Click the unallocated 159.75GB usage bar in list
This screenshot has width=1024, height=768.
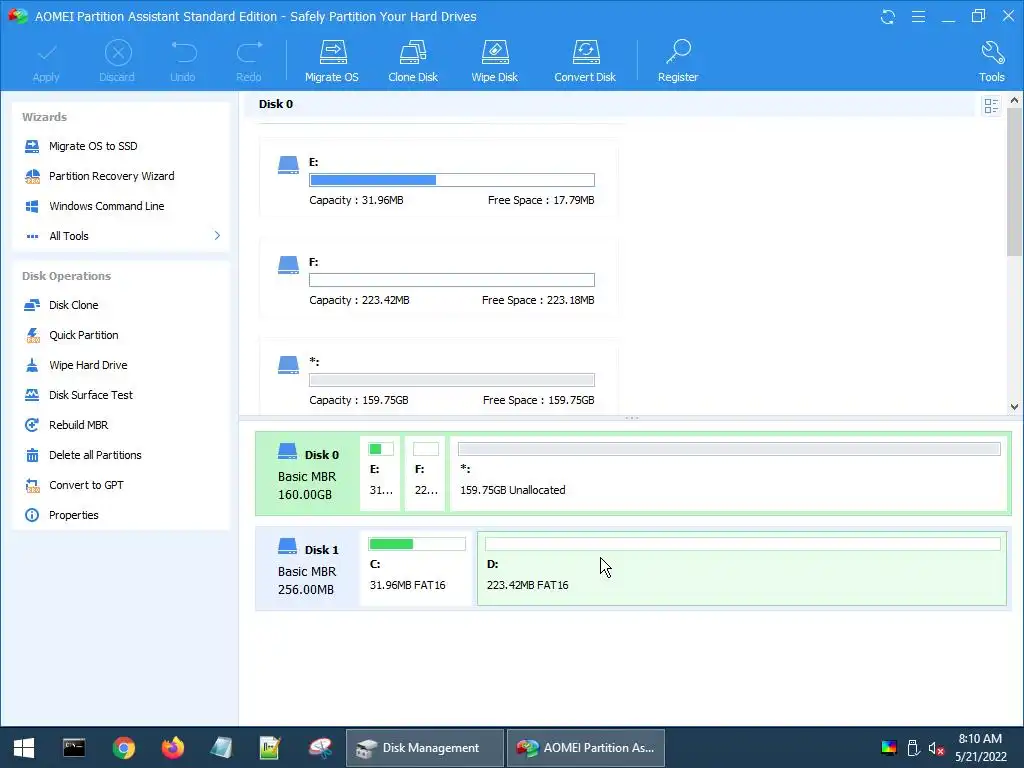click(x=452, y=380)
